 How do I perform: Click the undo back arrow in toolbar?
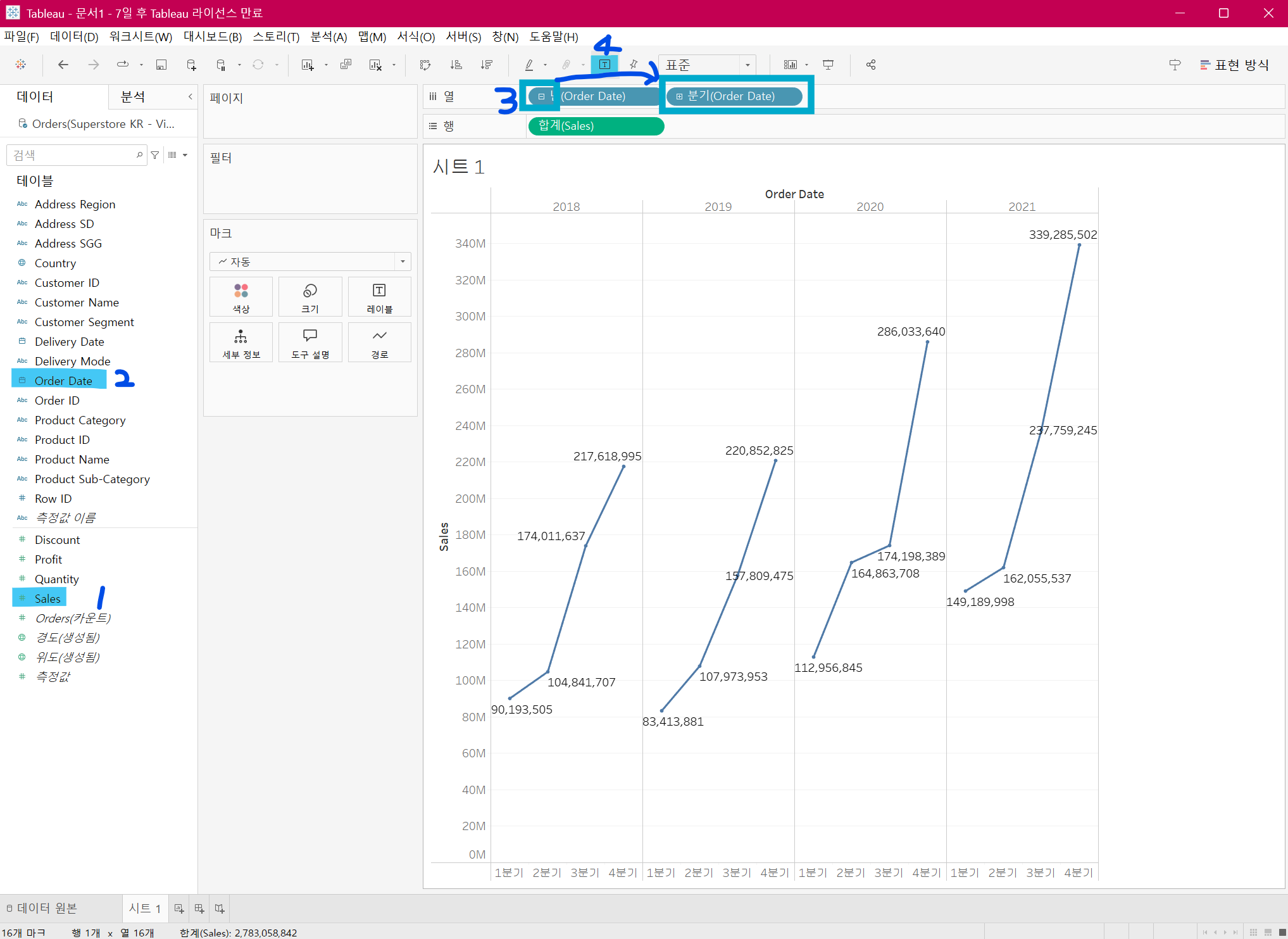(63, 65)
